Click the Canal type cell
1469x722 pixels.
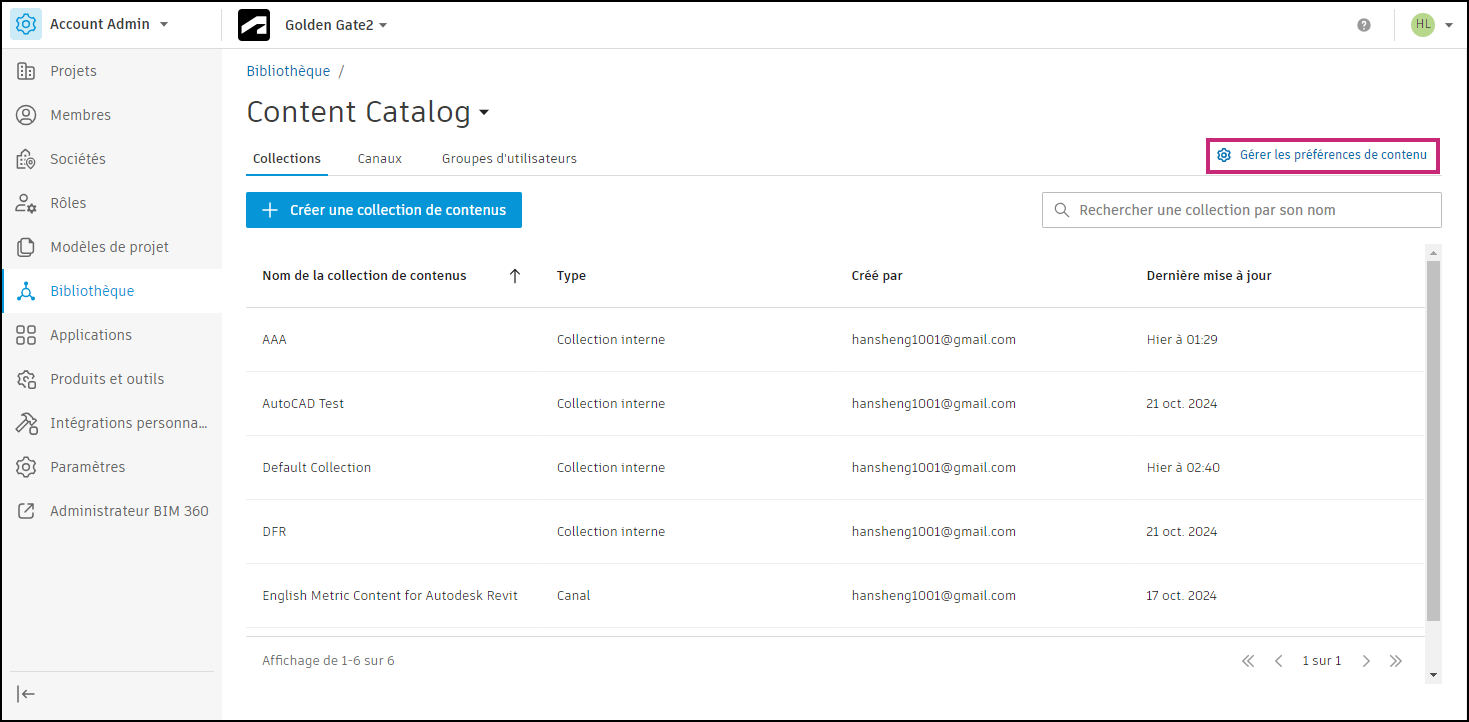574,596
